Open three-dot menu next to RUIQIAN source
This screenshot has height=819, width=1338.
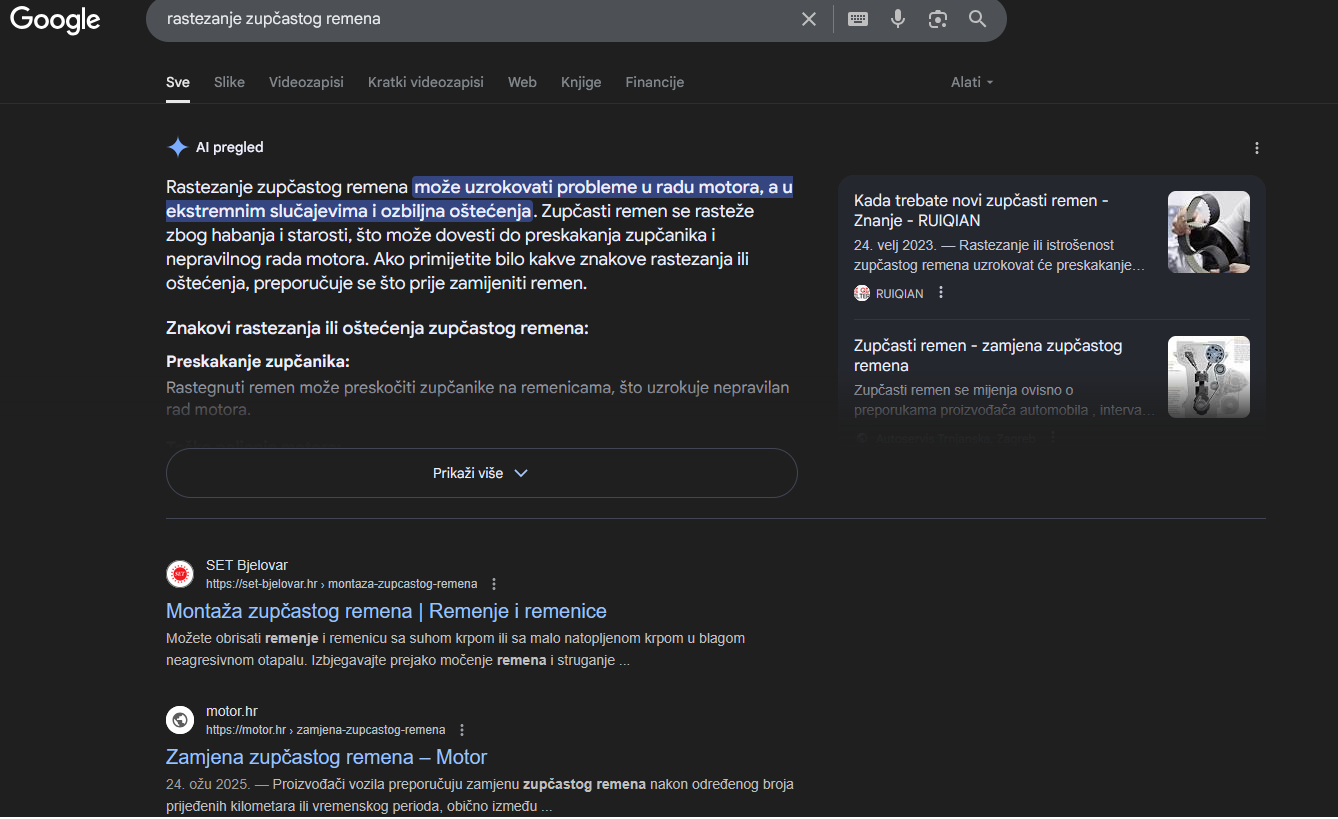(x=941, y=293)
